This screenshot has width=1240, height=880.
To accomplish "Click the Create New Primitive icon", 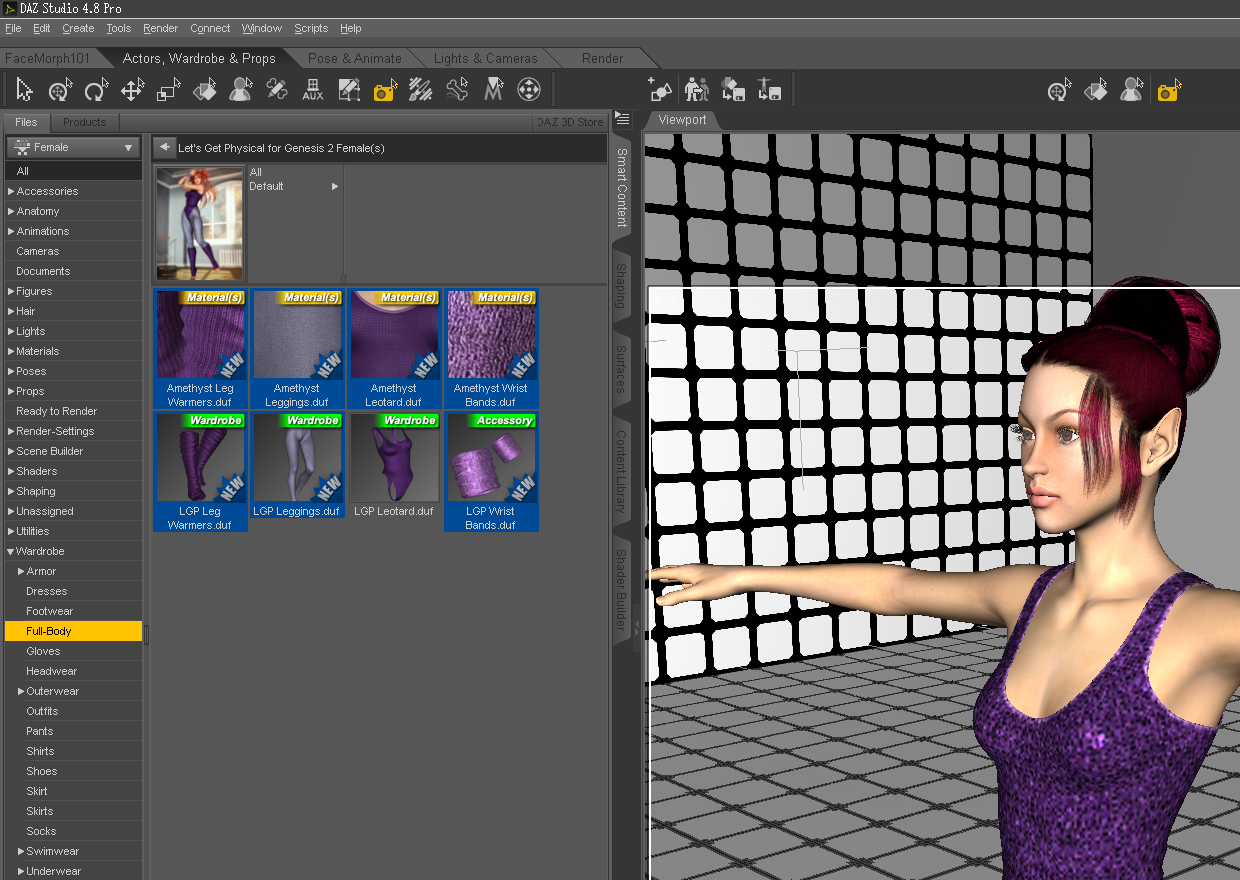I will coord(660,91).
